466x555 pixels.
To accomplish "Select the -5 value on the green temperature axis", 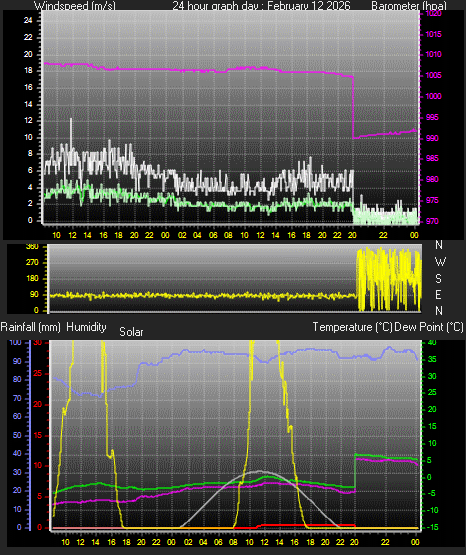I will (x=431, y=493).
